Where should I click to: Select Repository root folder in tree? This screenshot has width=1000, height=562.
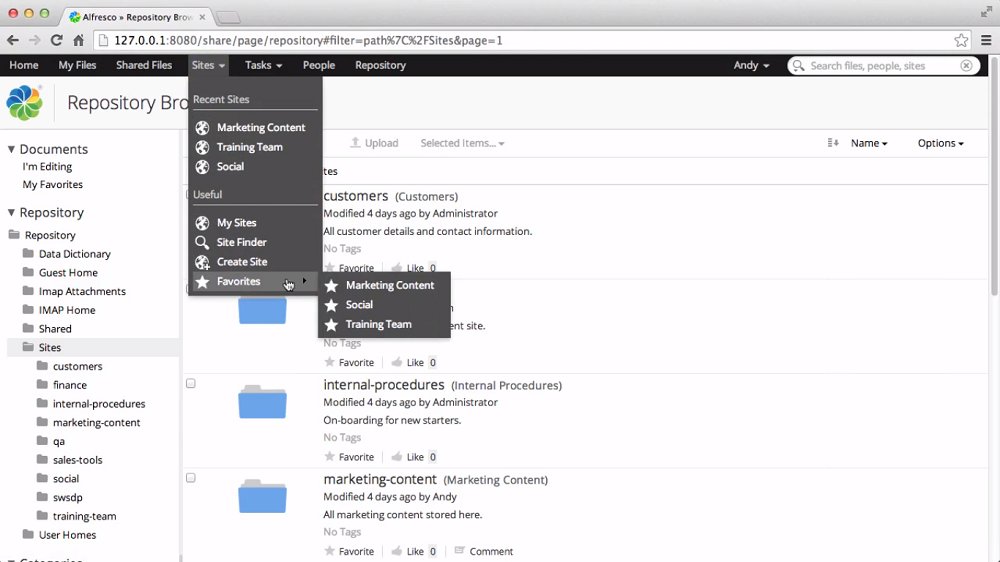[50, 235]
